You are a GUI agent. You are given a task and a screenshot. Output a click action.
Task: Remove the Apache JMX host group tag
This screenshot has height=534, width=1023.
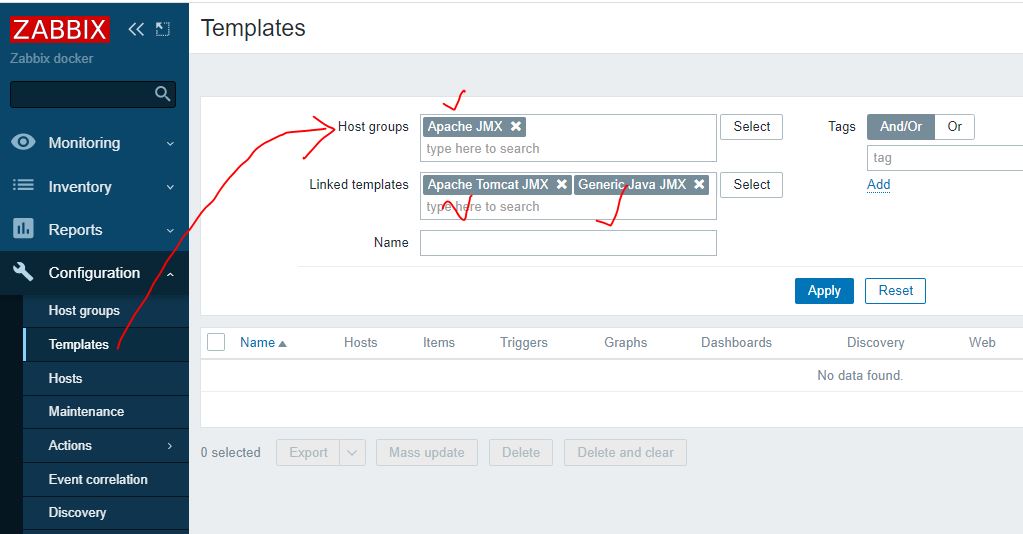tap(516, 126)
